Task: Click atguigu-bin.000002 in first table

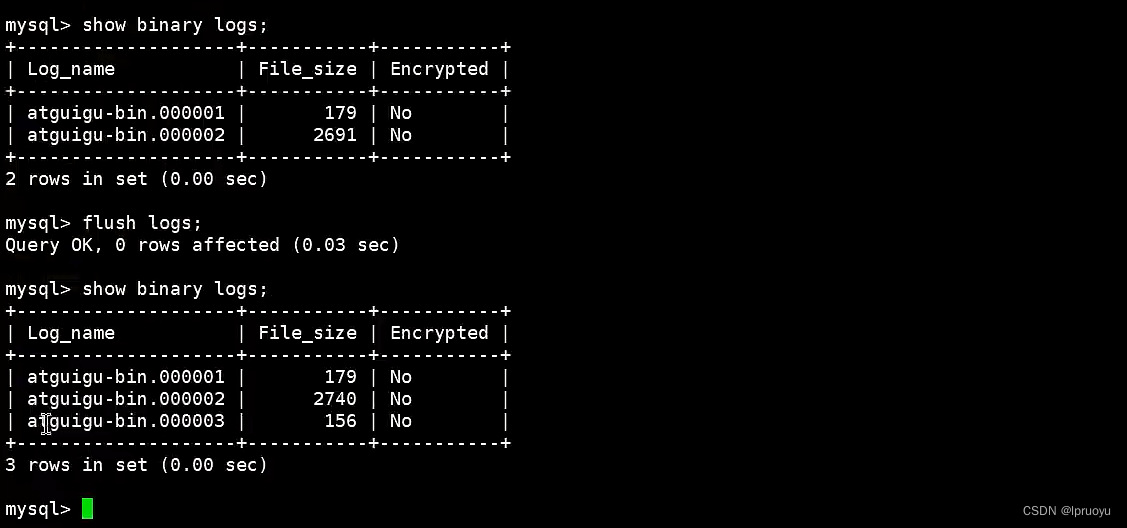Action: click(x=126, y=135)
